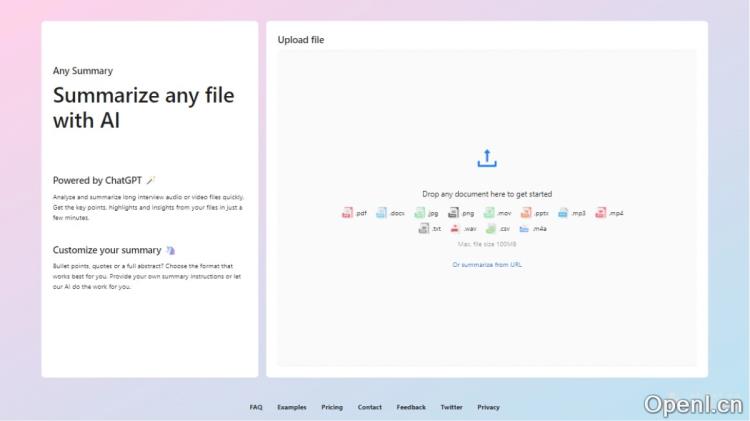This screenshot has height=421, width=750.
Task: Click the .txt file type icon
Action: point(424,229)
